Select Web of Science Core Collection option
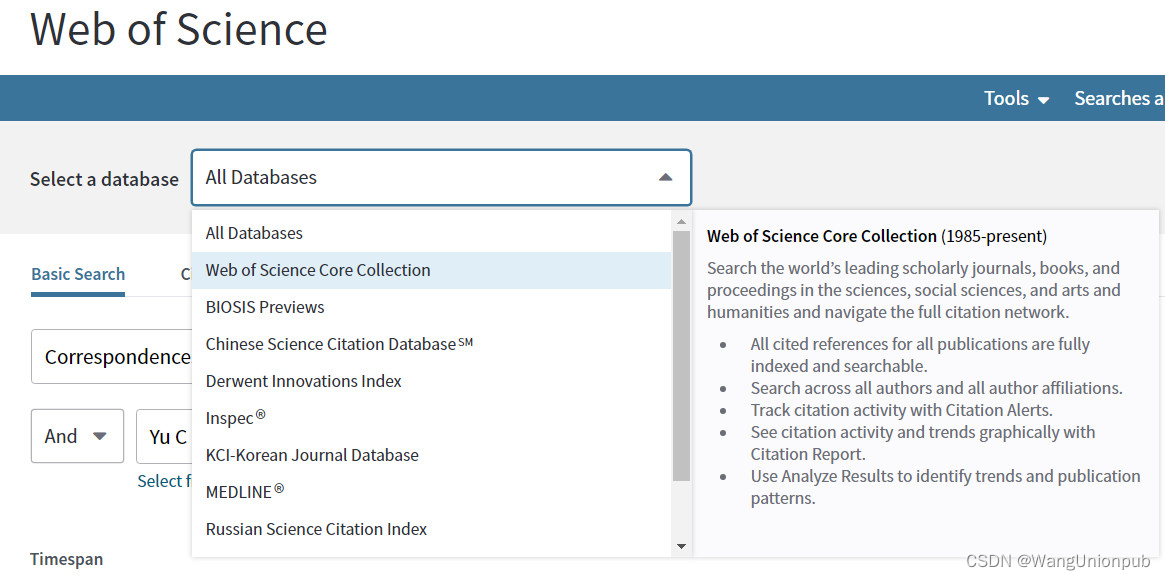 coord(431,270)
